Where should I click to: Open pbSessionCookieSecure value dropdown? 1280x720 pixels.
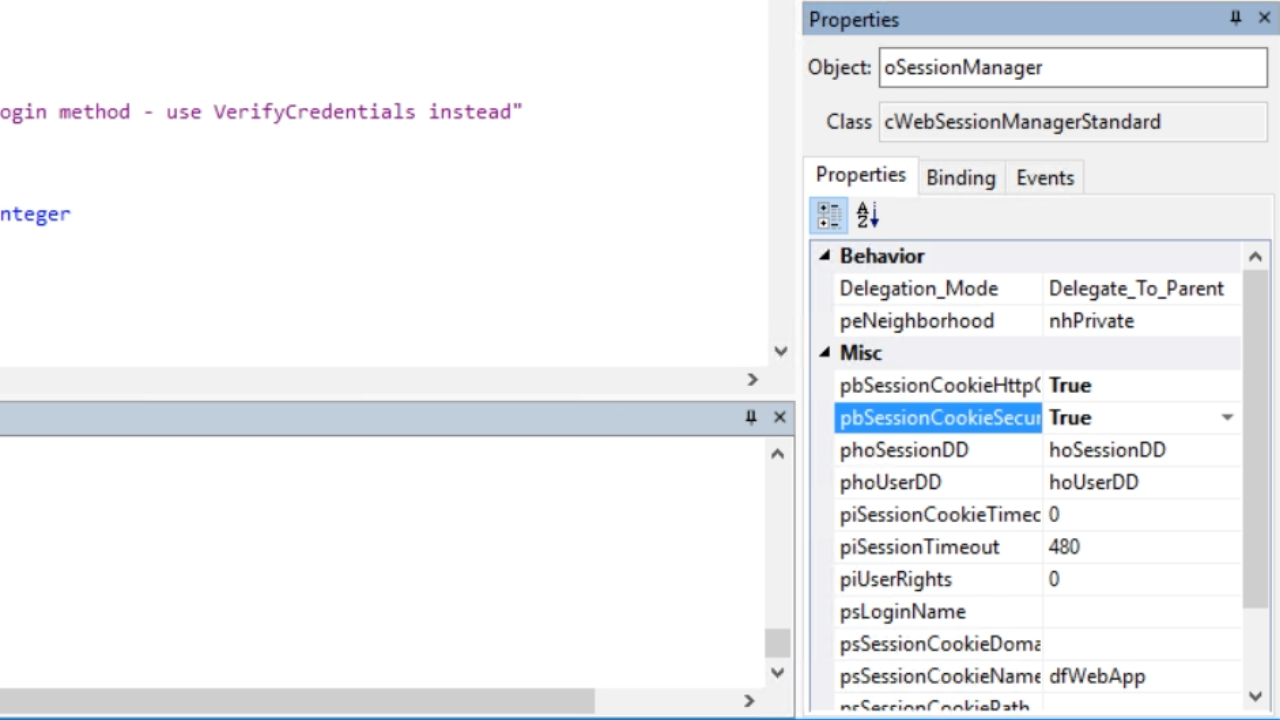[x=1227, y=417]
